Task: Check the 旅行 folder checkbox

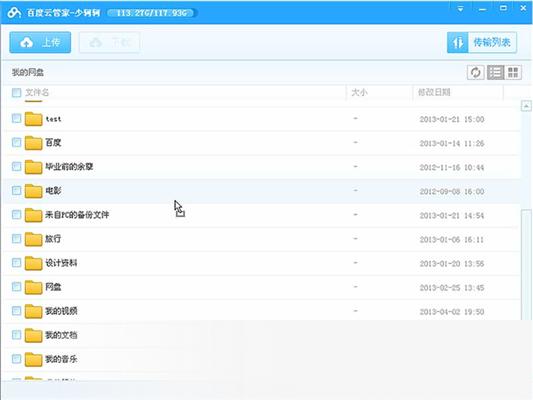Action: pyautogui.click(x=16, y=239)
